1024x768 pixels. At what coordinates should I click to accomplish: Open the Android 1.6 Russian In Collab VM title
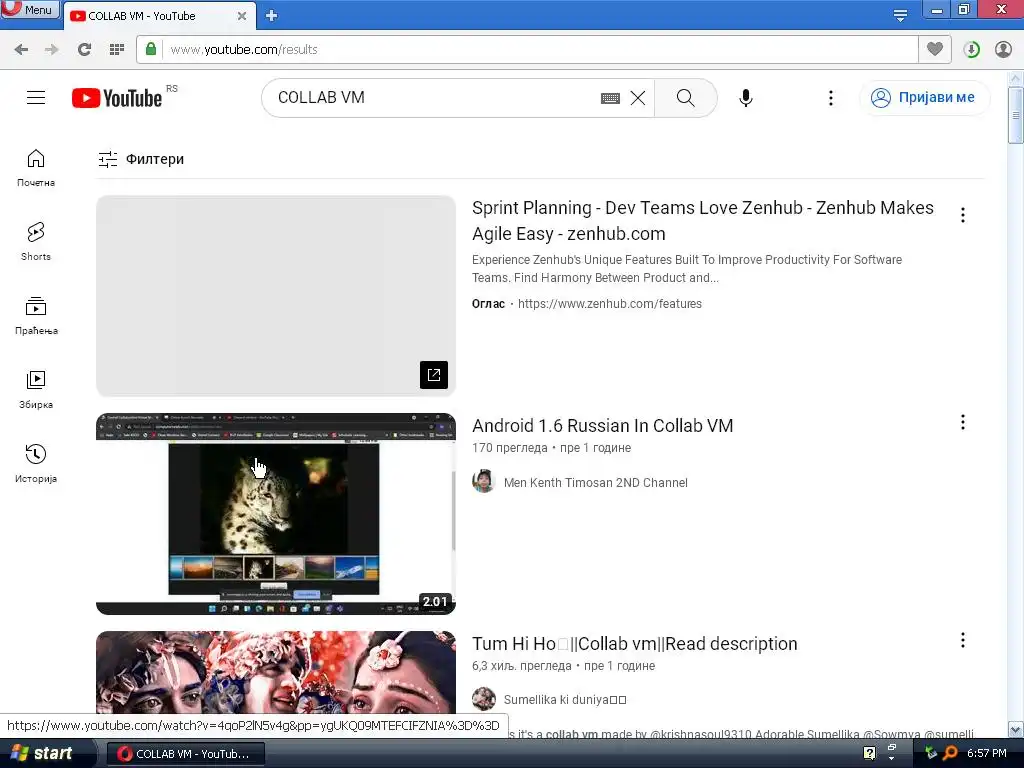click(603, 426)
